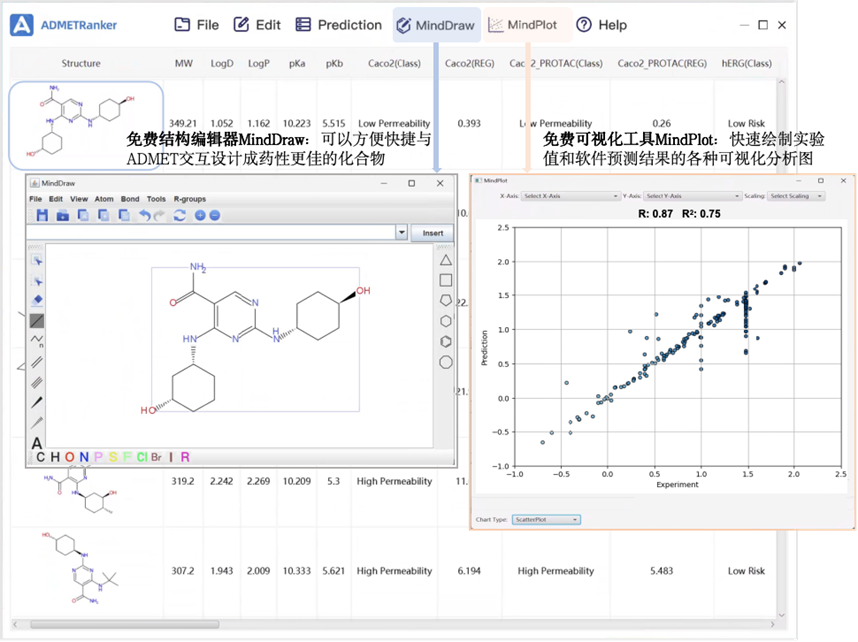Select the carbon C atom button
Viewport: 858px width, 642px height.
click(x=40, y=457)
